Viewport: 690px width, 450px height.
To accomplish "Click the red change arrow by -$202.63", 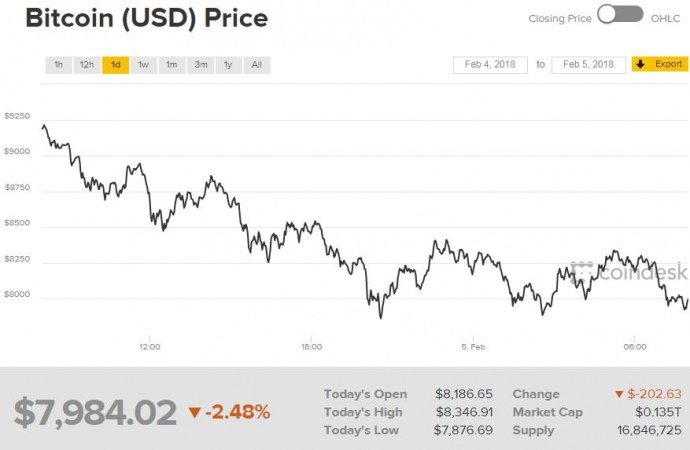I will pos(621,394).
